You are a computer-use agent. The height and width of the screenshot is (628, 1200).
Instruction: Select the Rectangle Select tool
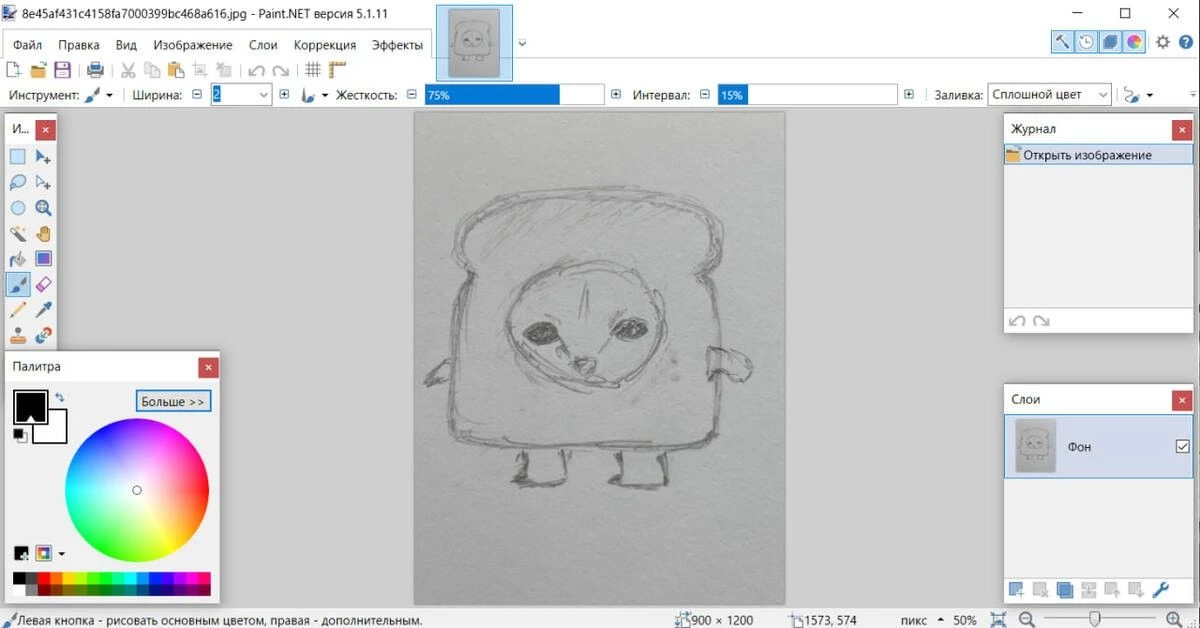click(x=18, y=157)
